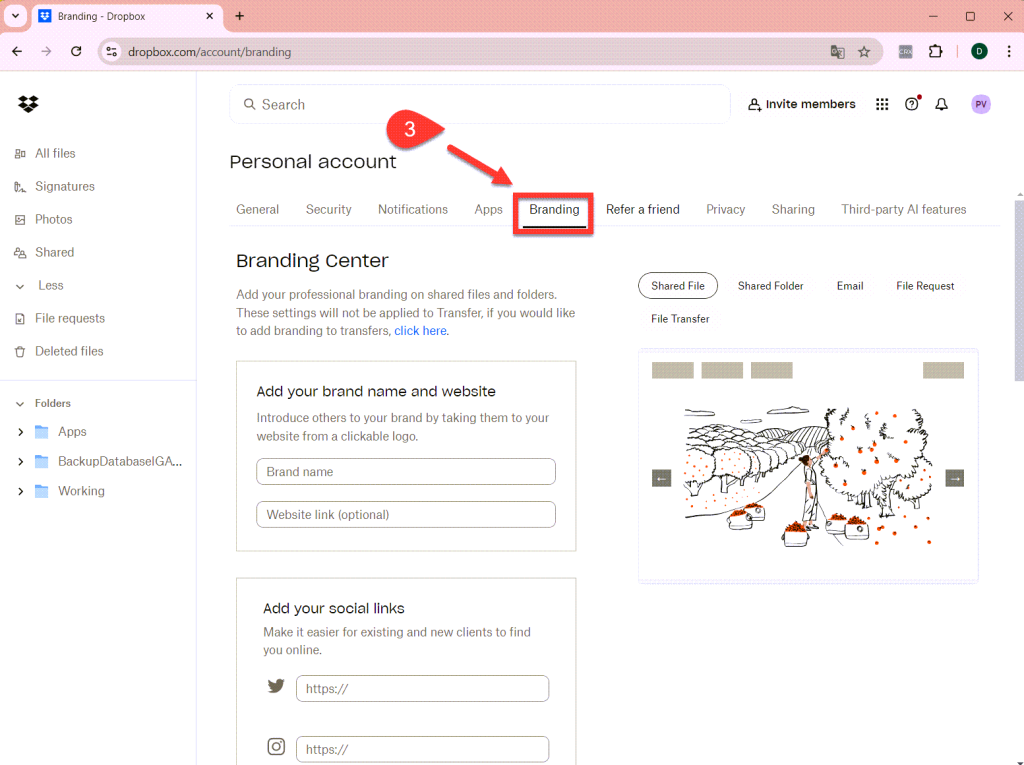Select the Email preview option
The width and height of the screenshot is (1024, 765).
click(x=850, y=286)
